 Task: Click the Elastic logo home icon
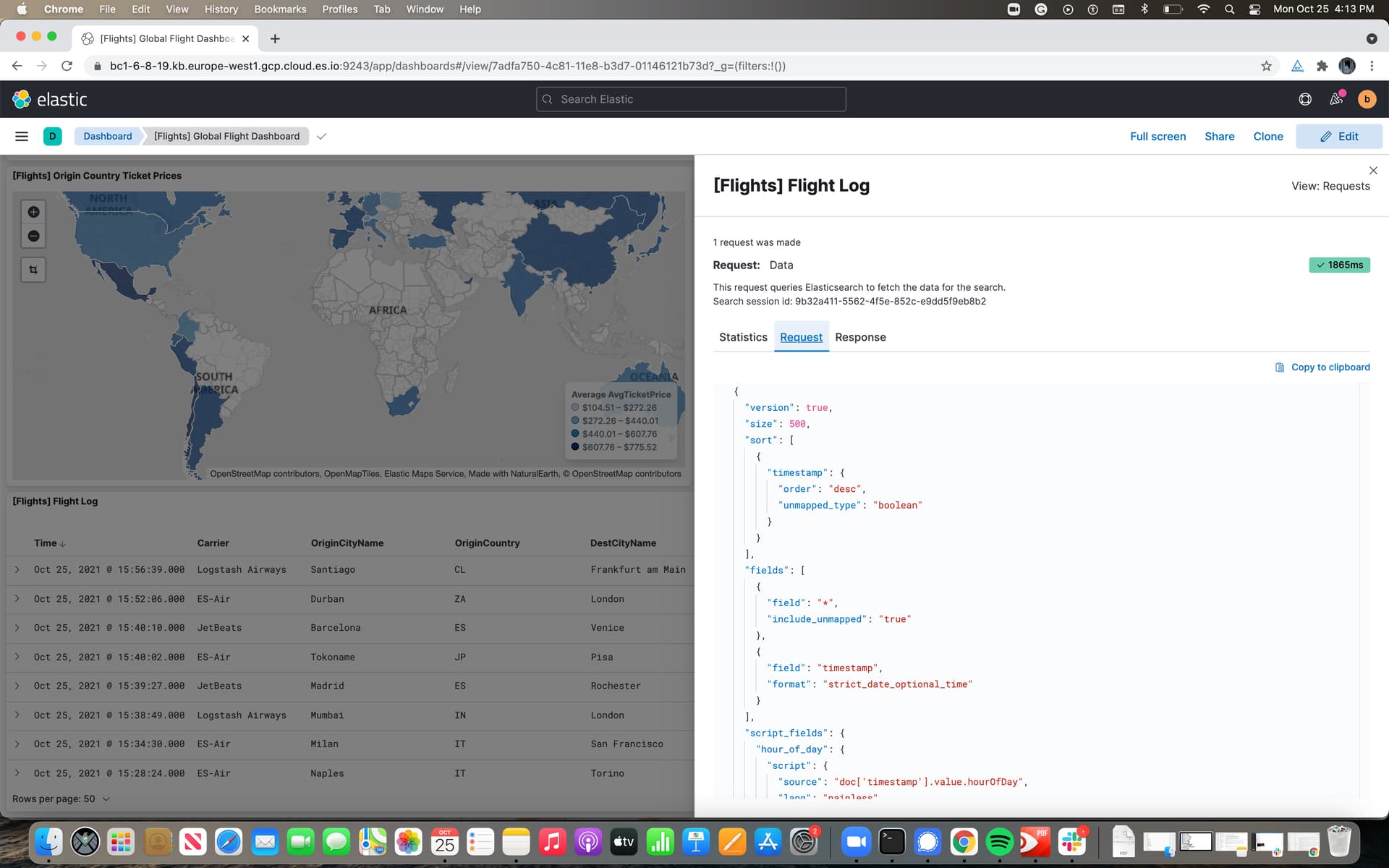[x=22, y=99]
